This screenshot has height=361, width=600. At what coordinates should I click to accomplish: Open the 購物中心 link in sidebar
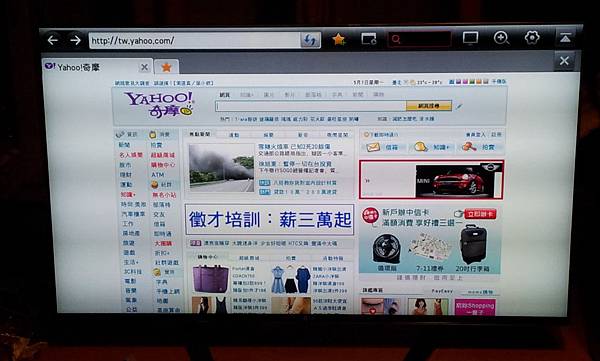tap(163, 165)
